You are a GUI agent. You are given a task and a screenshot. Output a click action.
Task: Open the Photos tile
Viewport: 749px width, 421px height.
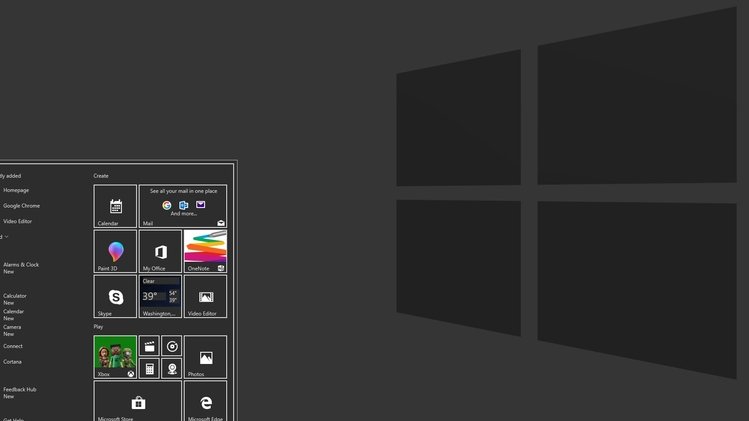pyautogui.click(x=205, y=357)
